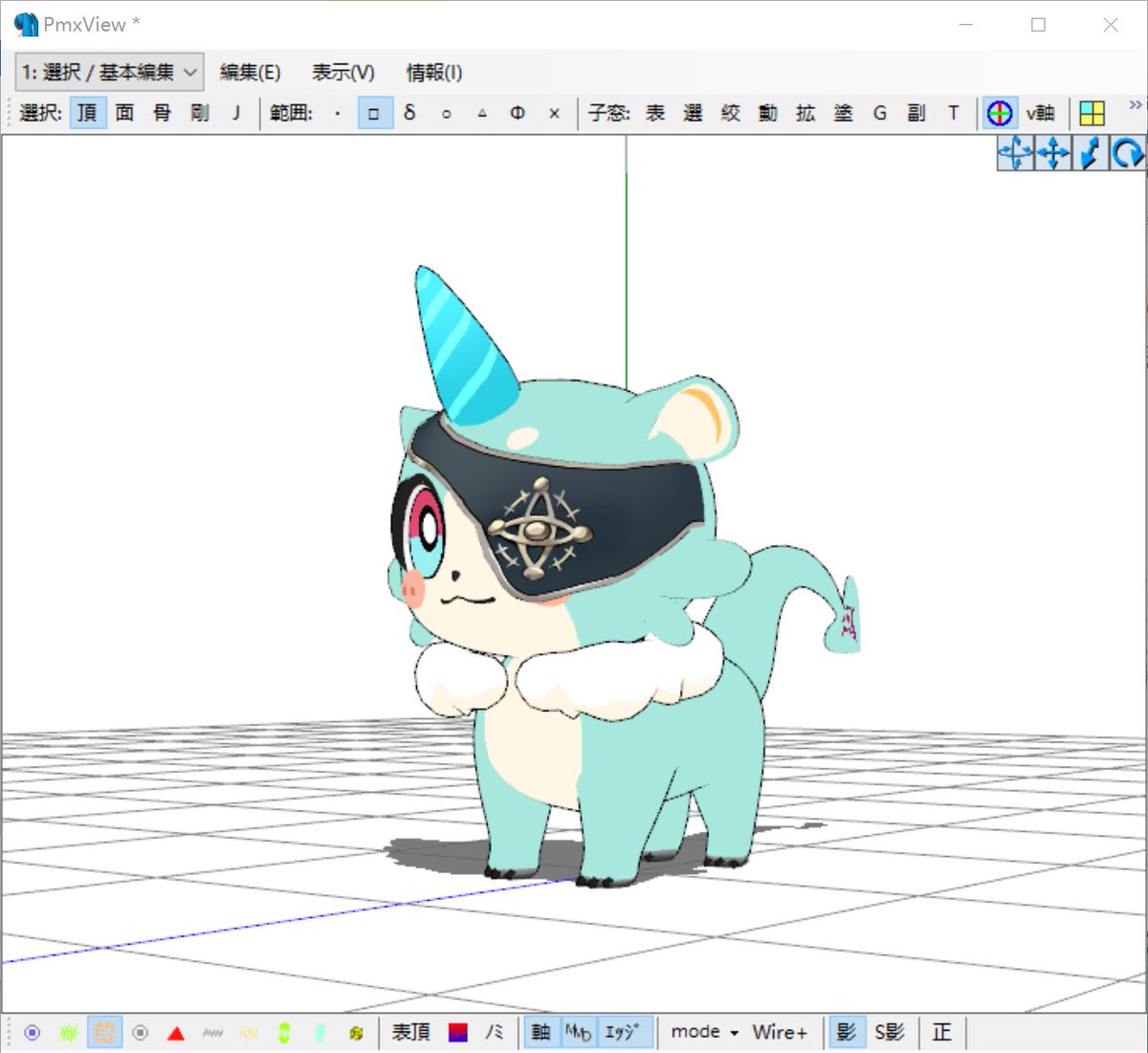Click the 正 bottom toolbar button
Image resolution: width=1148 pixels, height=1053 pixels.
click(942, 1032)
